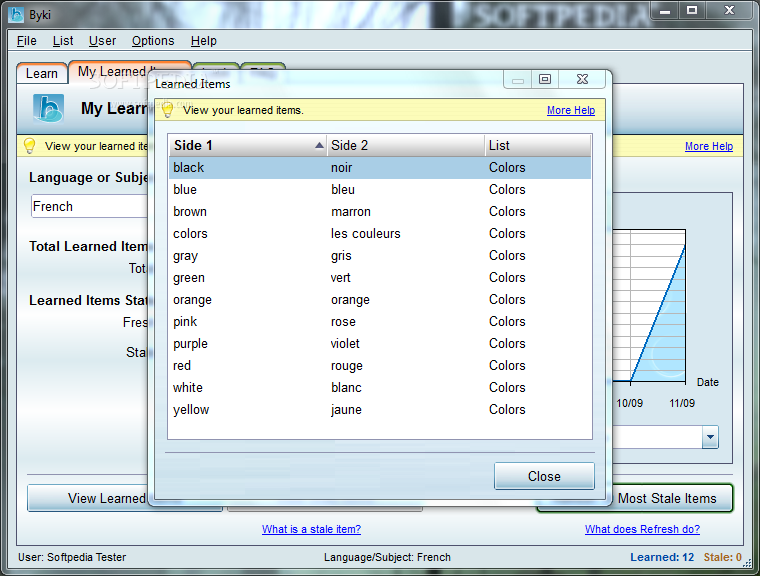Image resolution: width=760 pixels, height=576 pixels.
Task: Select the 'black' row
Action: (x=380, y=168)
